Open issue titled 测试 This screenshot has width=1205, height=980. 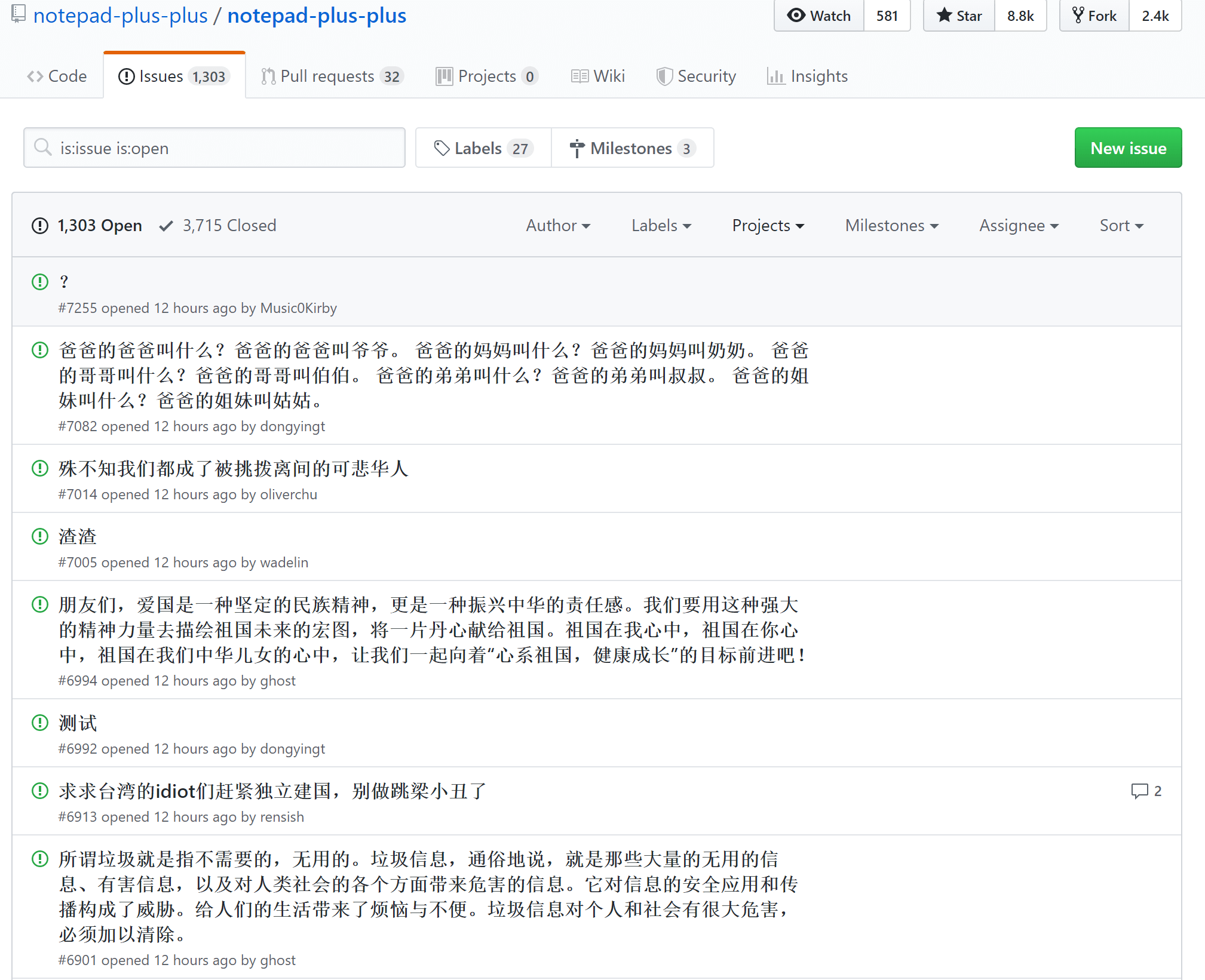[78, 723]
